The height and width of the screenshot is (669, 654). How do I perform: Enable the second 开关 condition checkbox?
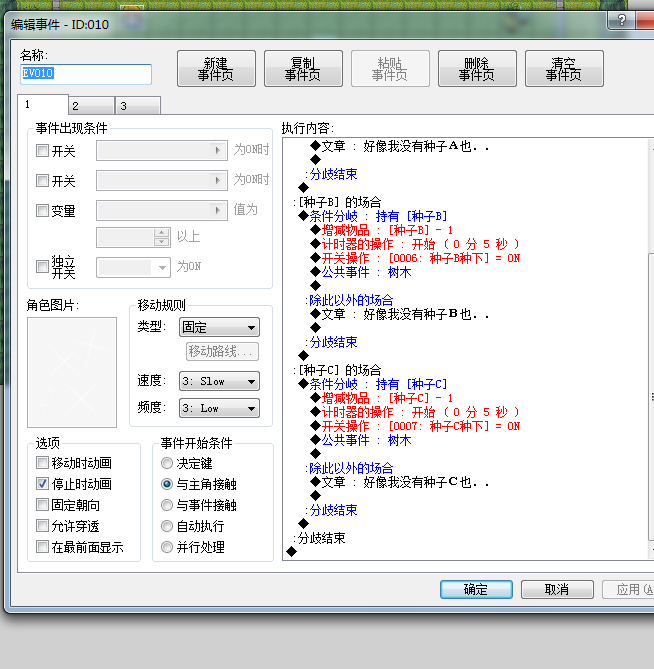(x=42, y=180)
